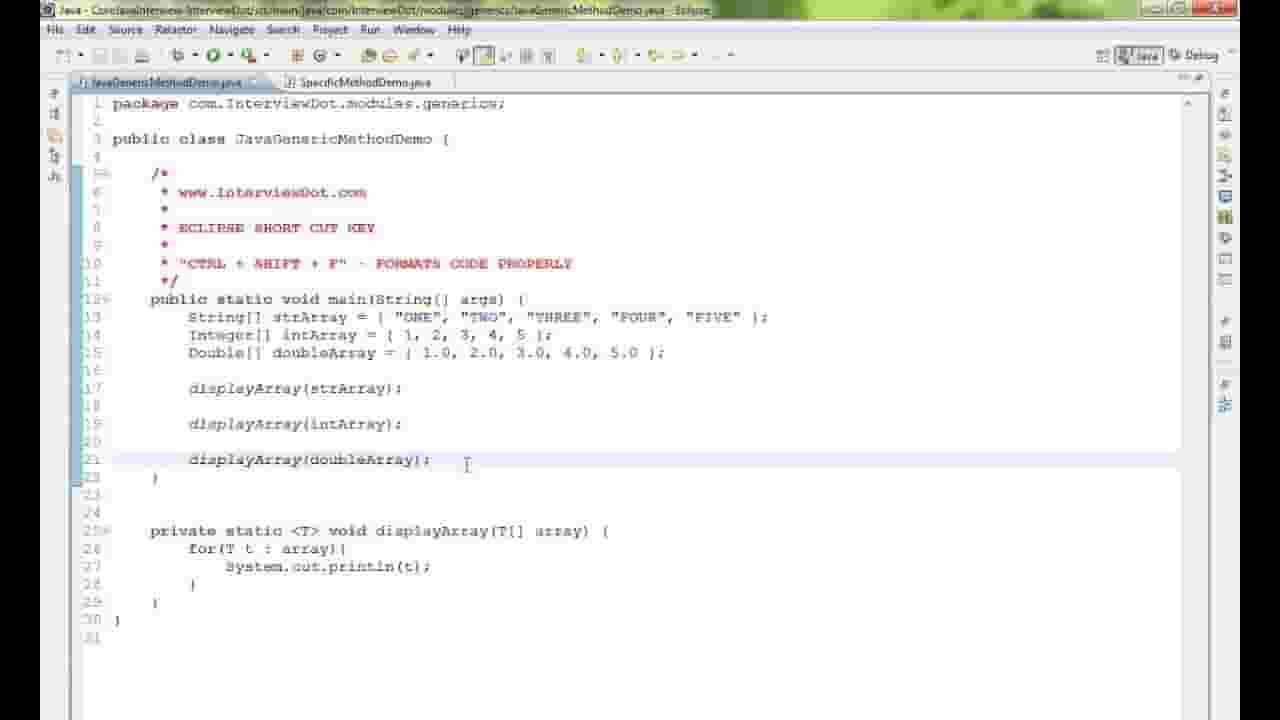Click the code line displayArray(strArray);
The height and width of the screenshot is (720, 1280).
pyautogui.click(x=295, y=389)
